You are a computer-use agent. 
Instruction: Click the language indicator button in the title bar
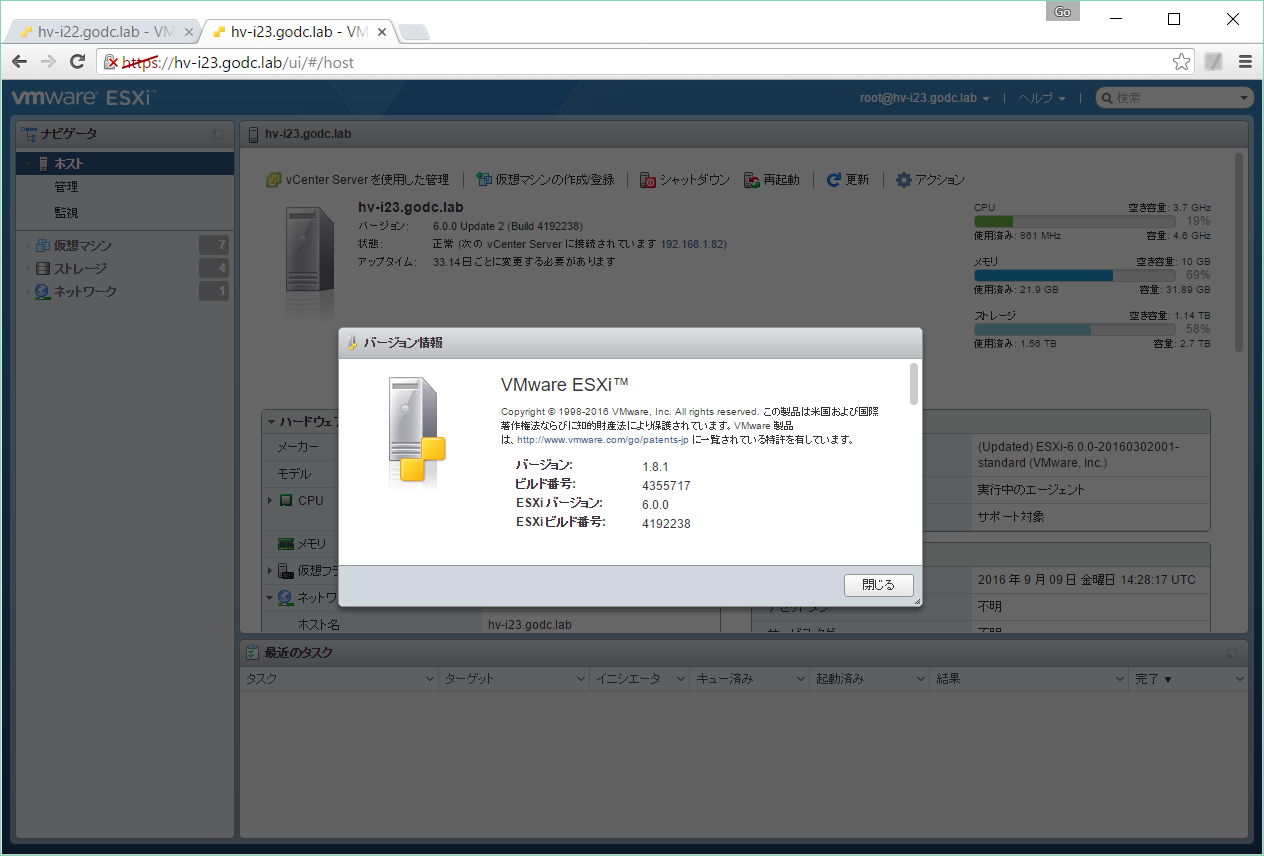pyautogui.click(x=1062, y=11)
